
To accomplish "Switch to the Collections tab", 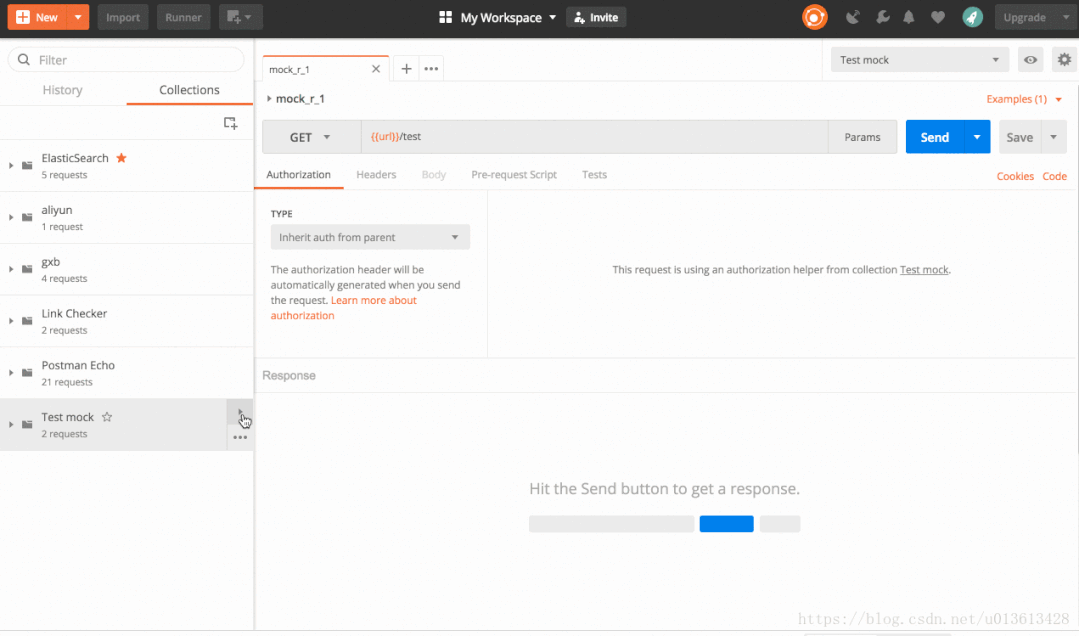I will [189, 90].
